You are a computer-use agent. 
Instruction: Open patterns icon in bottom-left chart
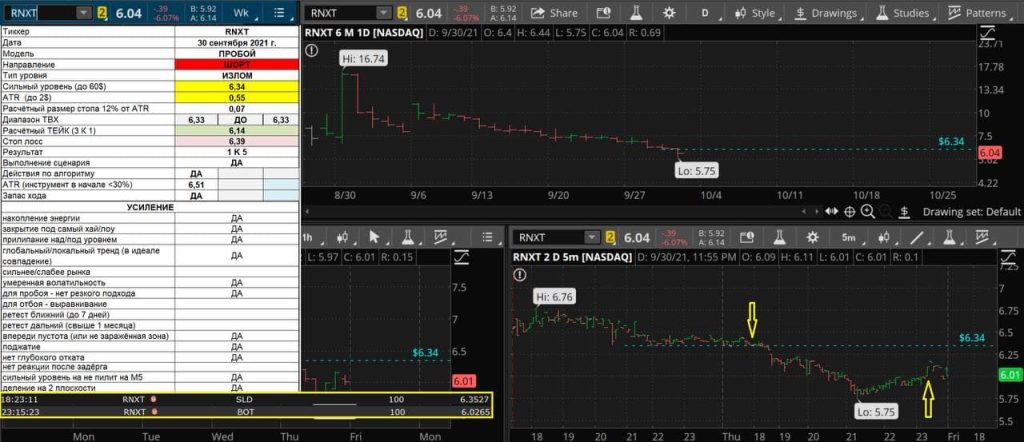pos(440,237)
